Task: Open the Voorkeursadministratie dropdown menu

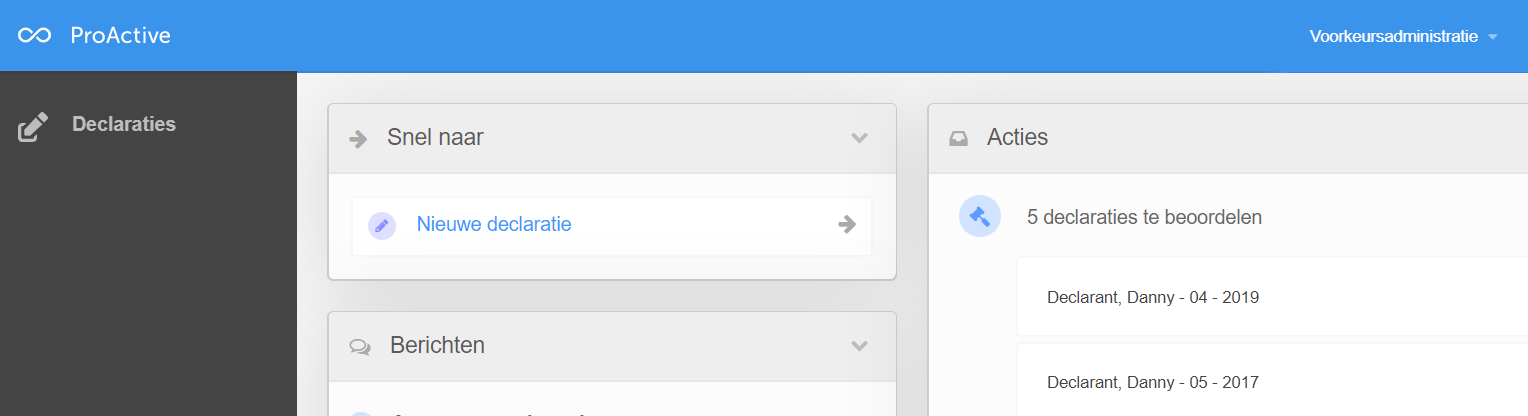Action: [1403, 36]
